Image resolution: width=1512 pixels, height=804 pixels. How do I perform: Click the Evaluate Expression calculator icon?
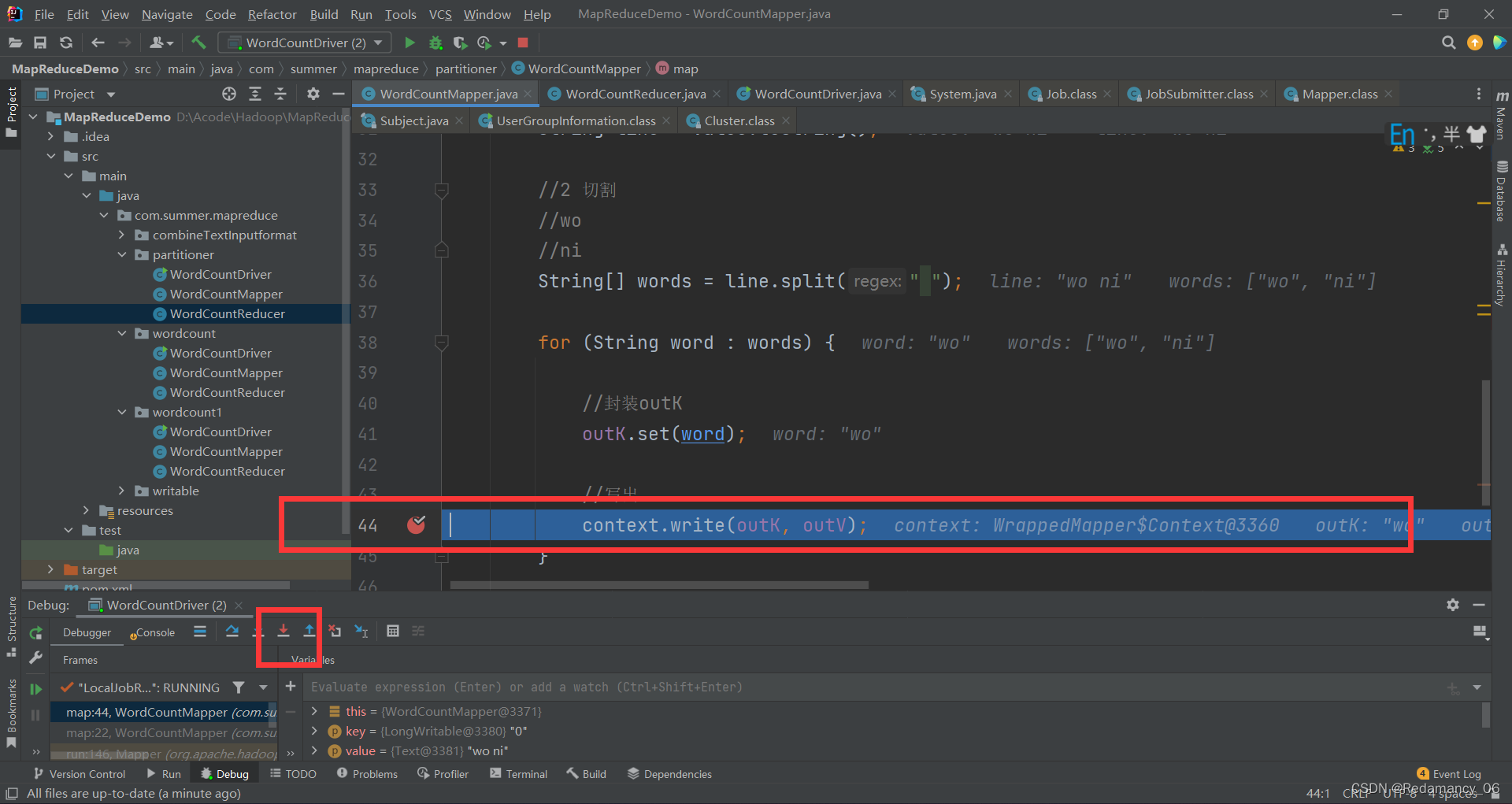pos(393,631)
